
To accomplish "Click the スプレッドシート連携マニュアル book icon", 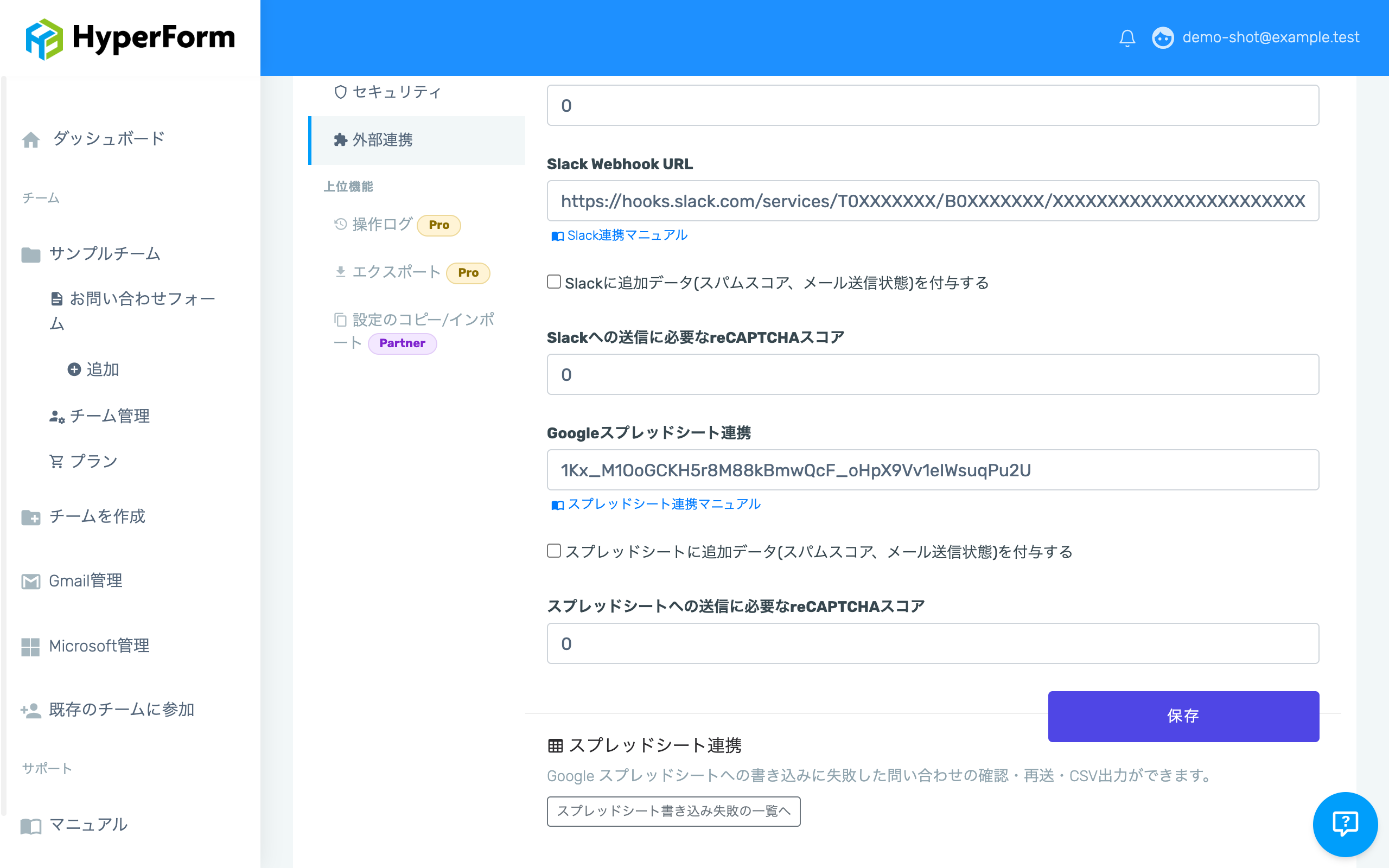I will tap(557, 505).
